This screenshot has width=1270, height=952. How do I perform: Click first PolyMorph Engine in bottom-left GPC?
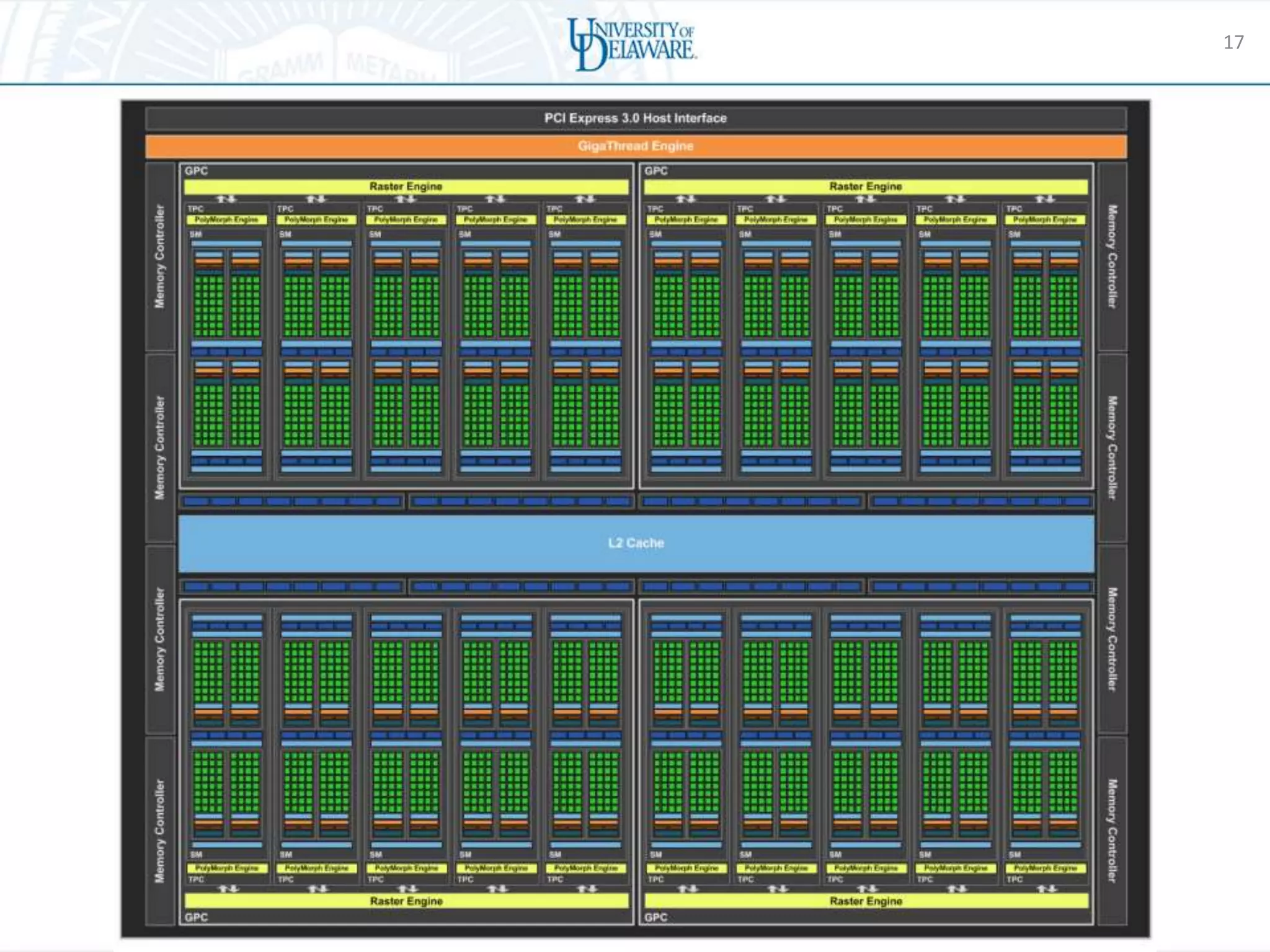coord(227,868)
